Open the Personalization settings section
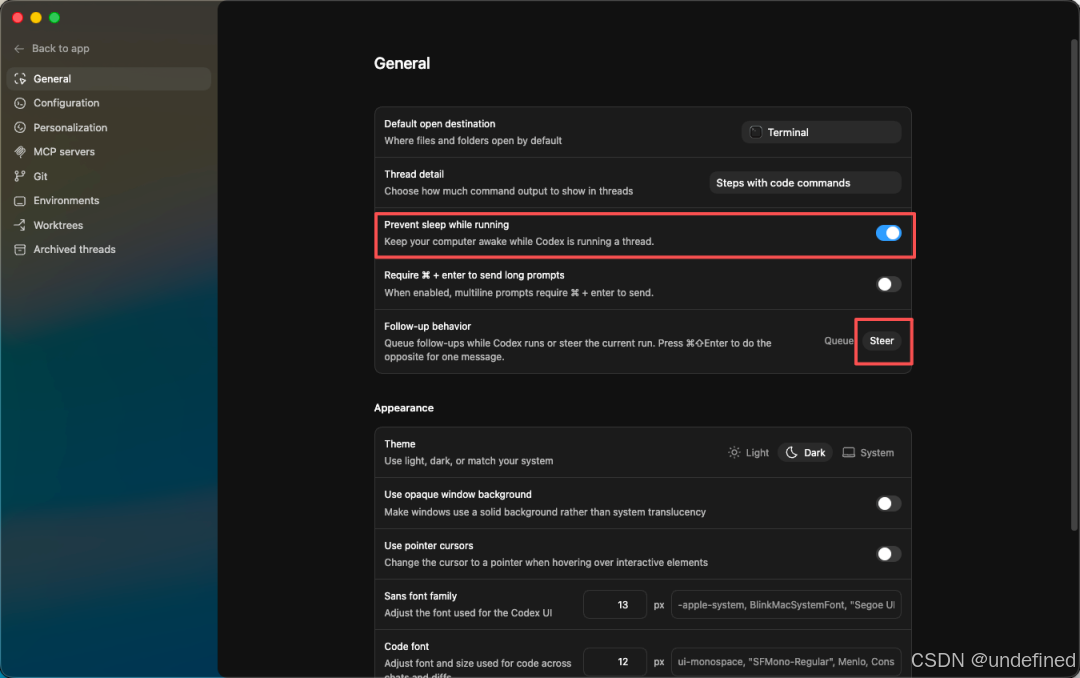 coord(109,127)
